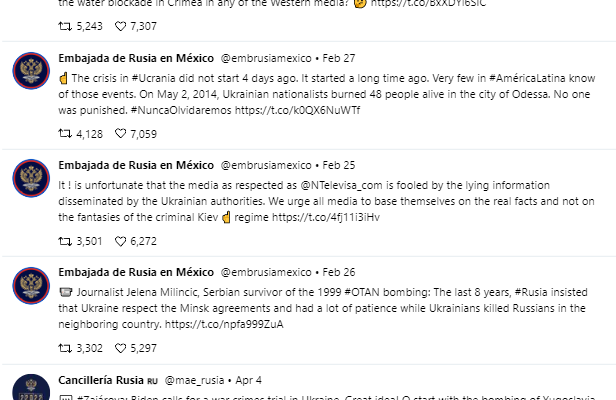Image resolution: width=616 pixels, height=400 pixels.
Task: Open the link https://t.co/k0QX6NuWTf
Action: [297, 110]
